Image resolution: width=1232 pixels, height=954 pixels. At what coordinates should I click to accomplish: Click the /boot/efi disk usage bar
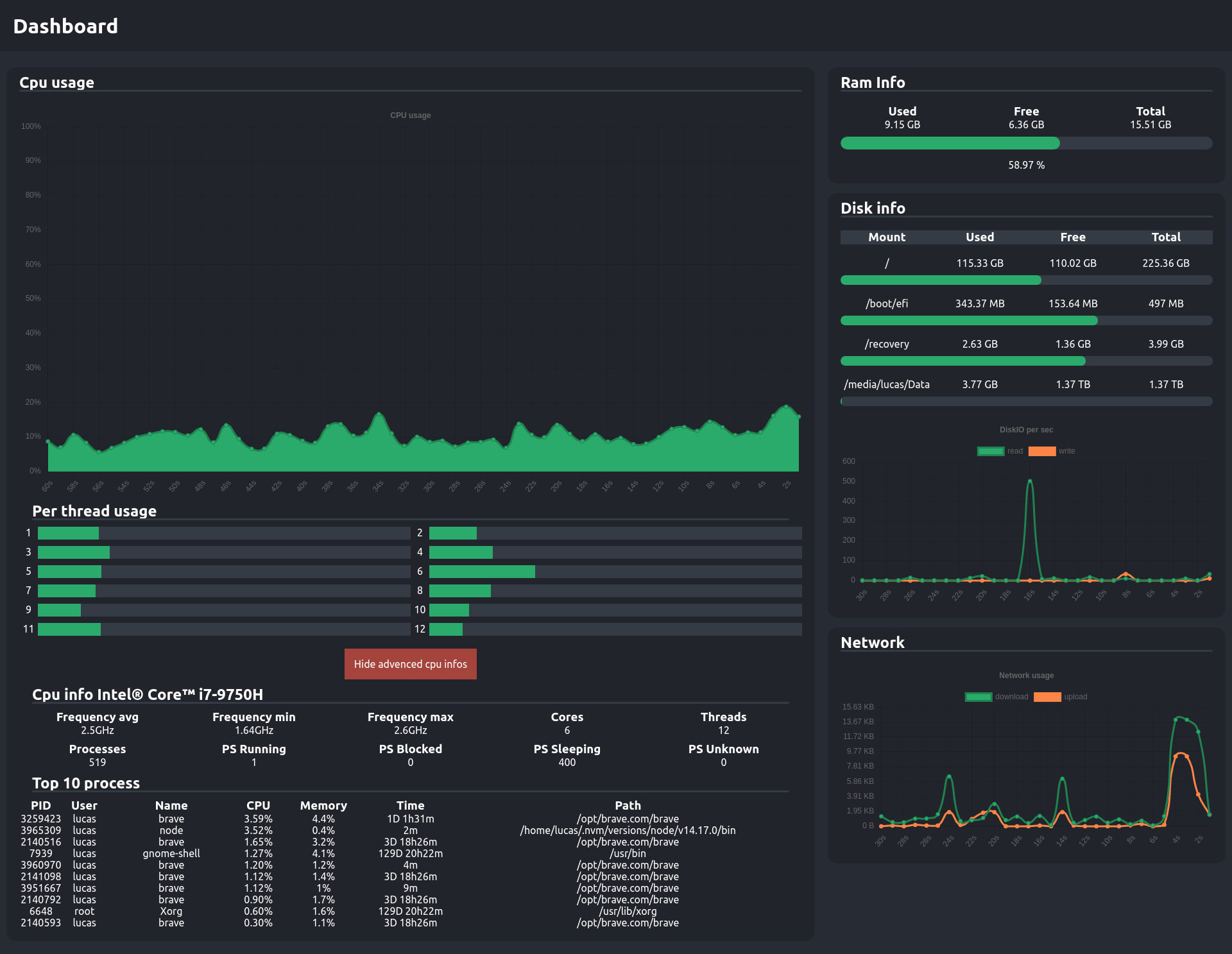pos(1026,321)
